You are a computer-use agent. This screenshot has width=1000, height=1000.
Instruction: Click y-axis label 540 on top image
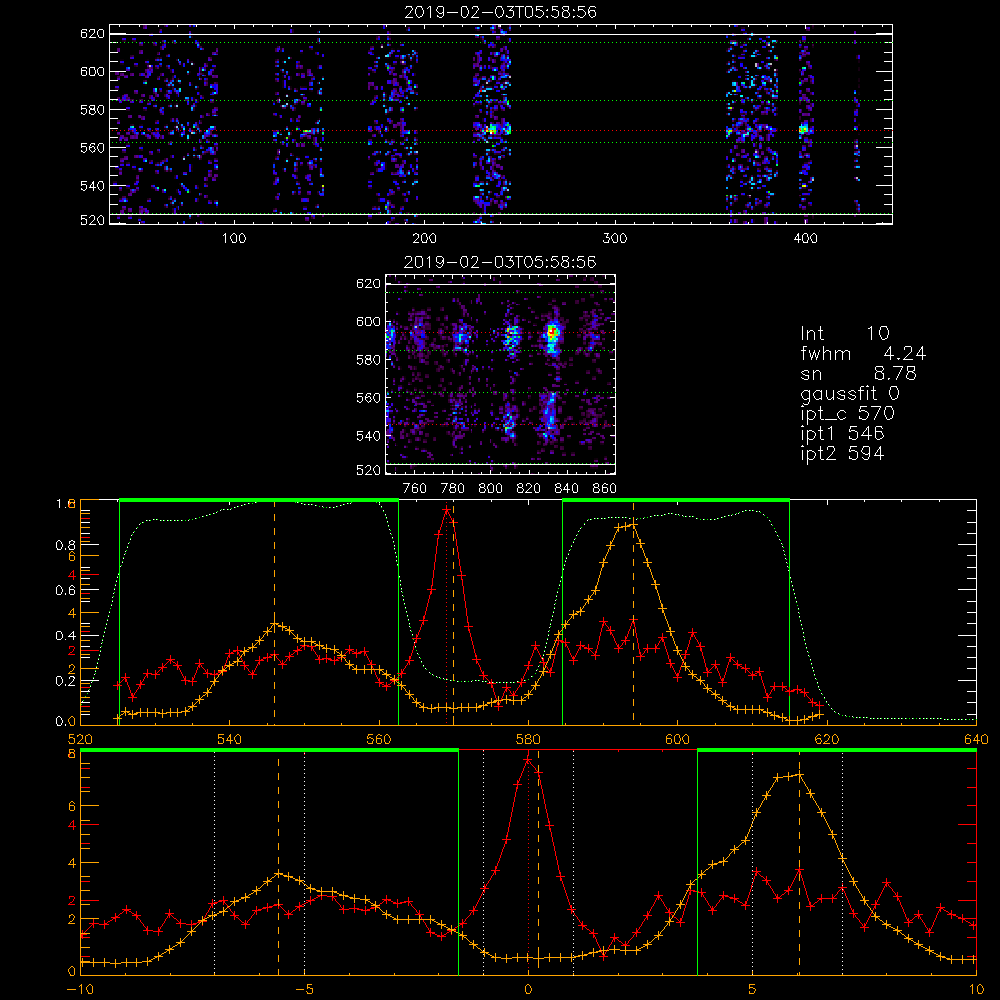point(92,186)
